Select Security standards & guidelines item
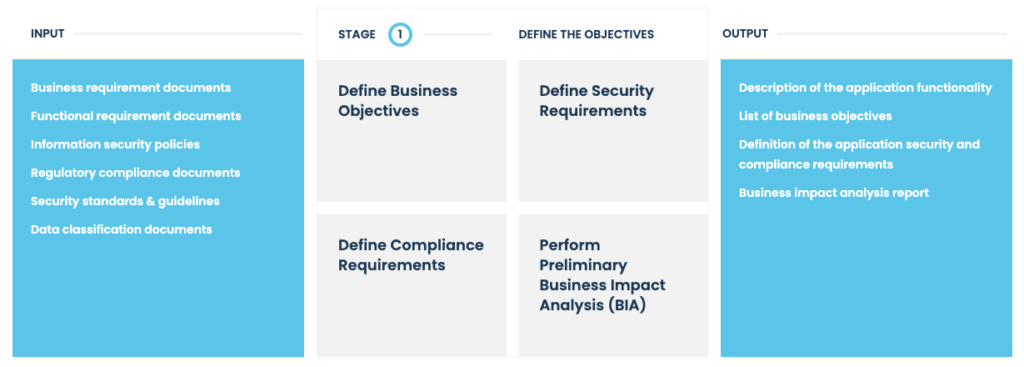Image resolution: width=1024 pixels, height=367 pixels. point(125,201)
